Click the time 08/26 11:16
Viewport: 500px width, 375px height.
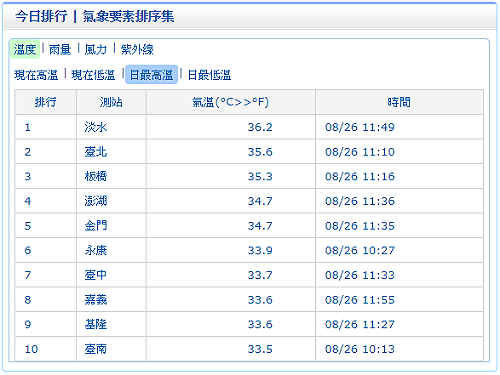coord(360,176)
